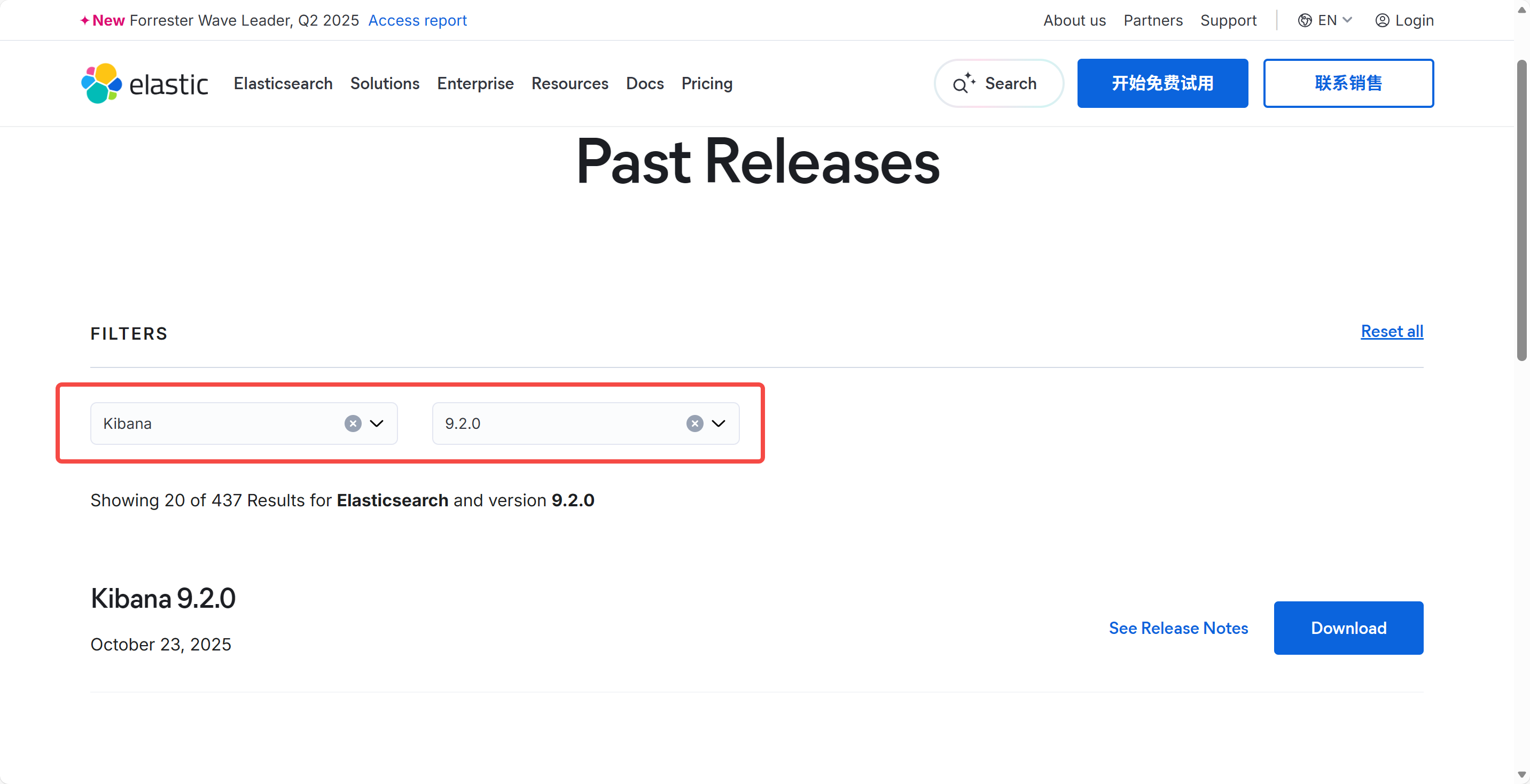Click the globe language icon
Image resolution: width=1530 pixels, height=784 pixels.
click(1305, 21)
